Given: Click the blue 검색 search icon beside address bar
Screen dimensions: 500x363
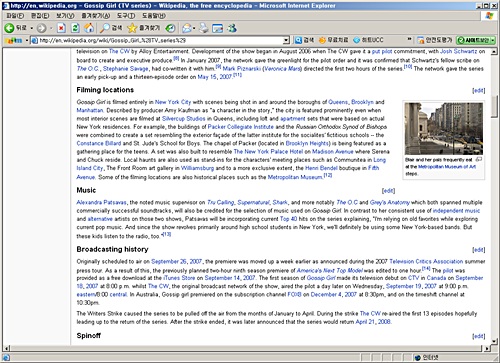Looking at the screenshot, I should [298, 40].
